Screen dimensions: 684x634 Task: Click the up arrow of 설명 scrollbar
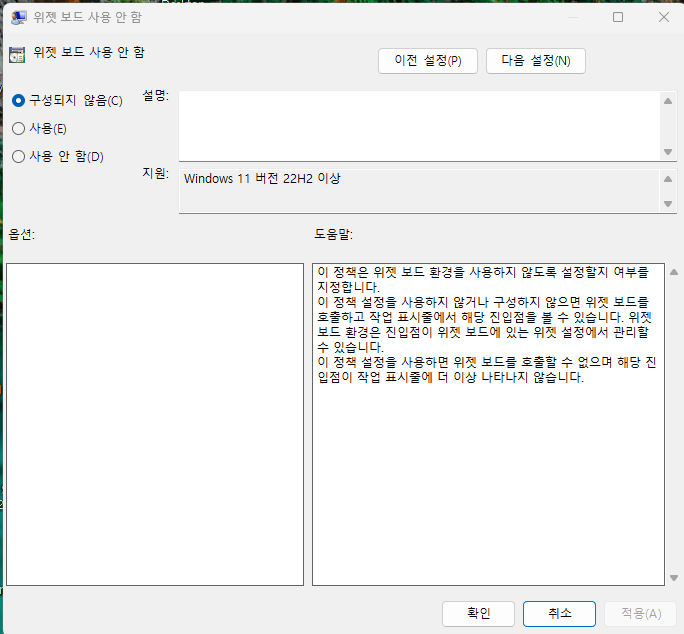(x=667, y=101)
